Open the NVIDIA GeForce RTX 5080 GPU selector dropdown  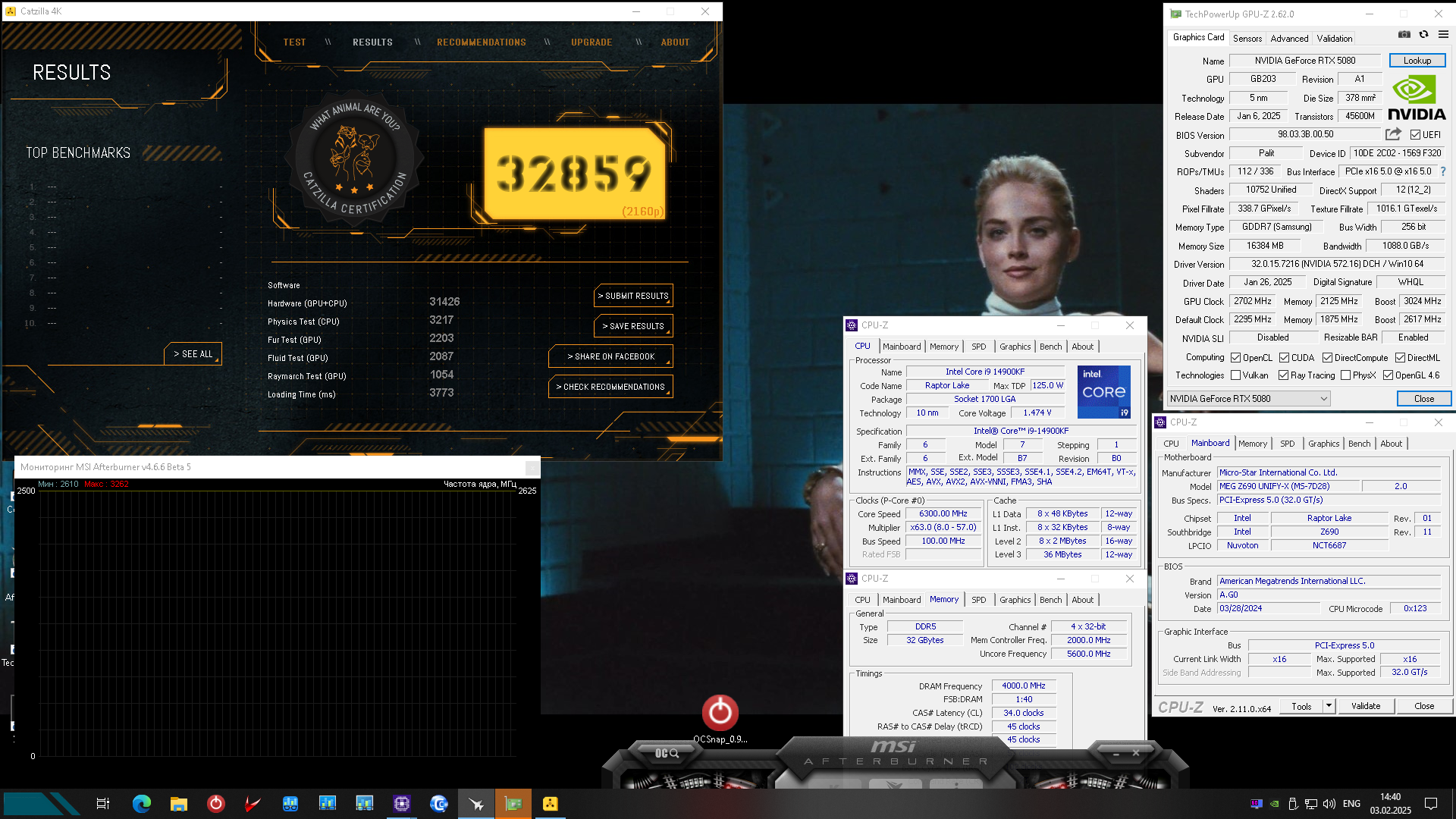tap(1248, 399)
